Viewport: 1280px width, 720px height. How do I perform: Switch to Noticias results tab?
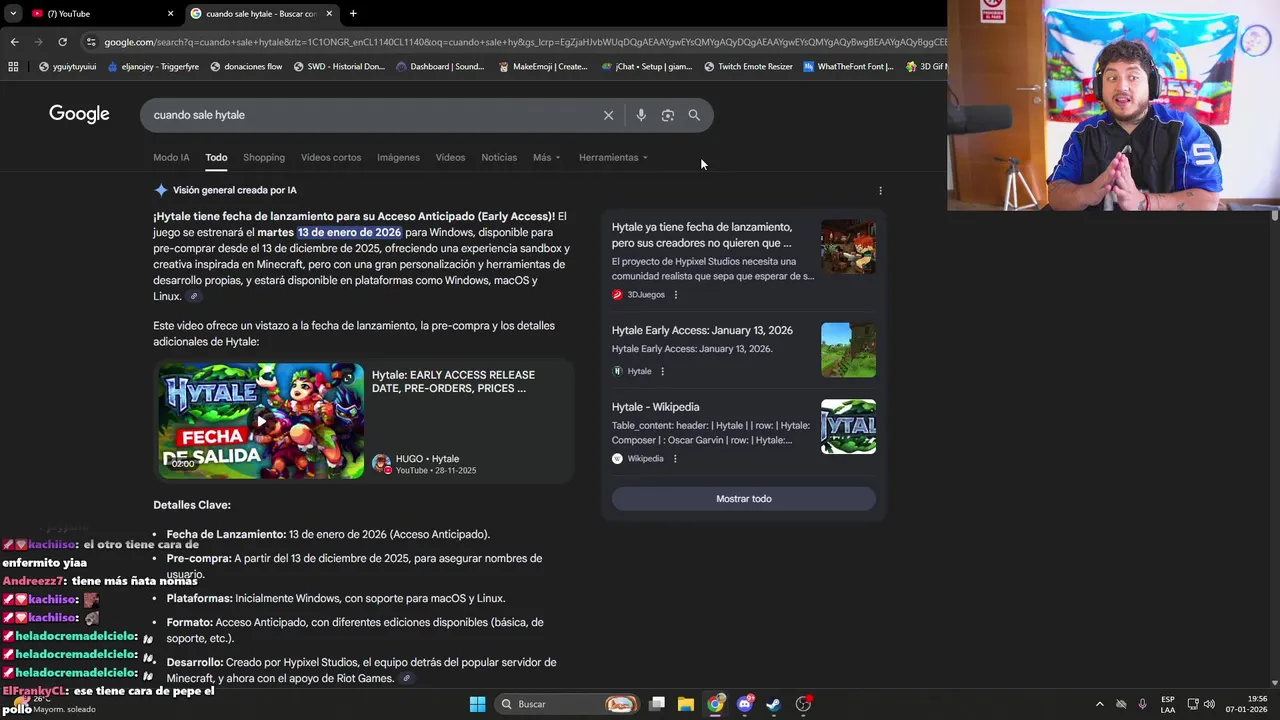[499, 157]
